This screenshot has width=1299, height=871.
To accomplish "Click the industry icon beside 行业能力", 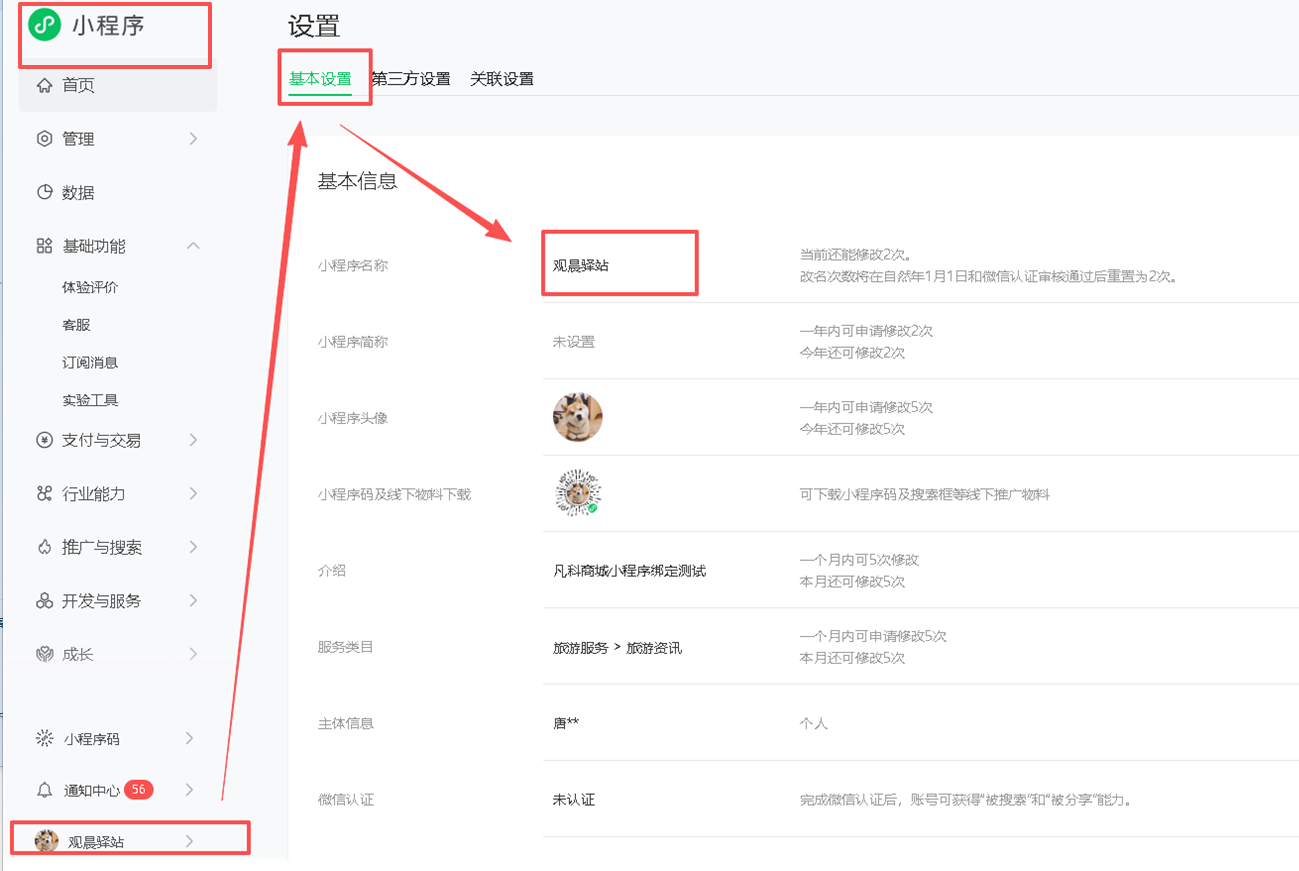I will (44, 494).
